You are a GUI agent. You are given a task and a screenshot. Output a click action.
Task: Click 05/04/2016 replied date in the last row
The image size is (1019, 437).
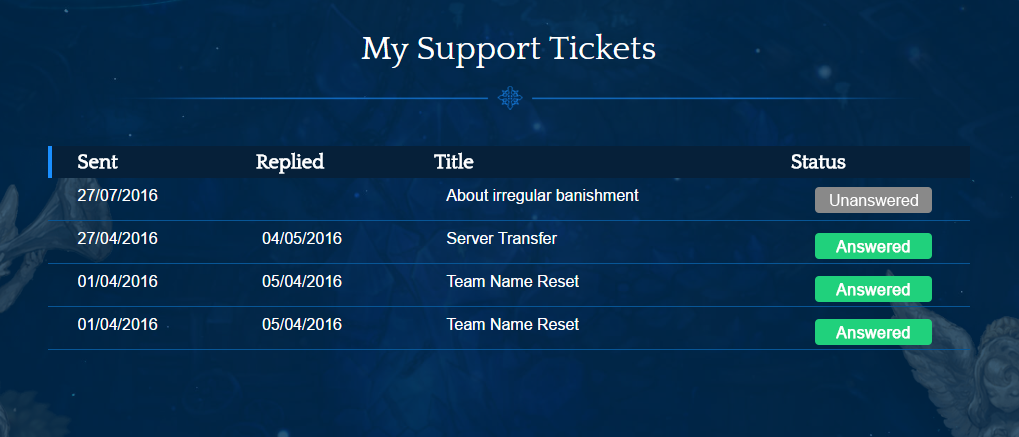(302, 325)
